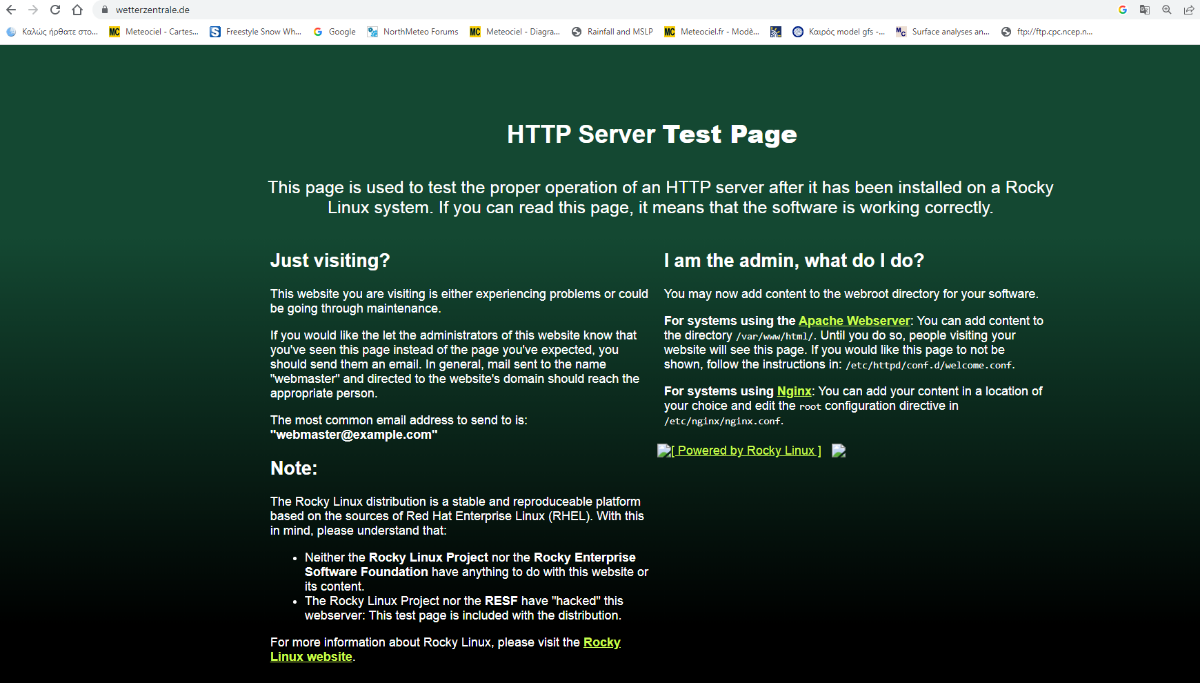Click the '/var/www/html/' directory text

(x=775, y=336)
